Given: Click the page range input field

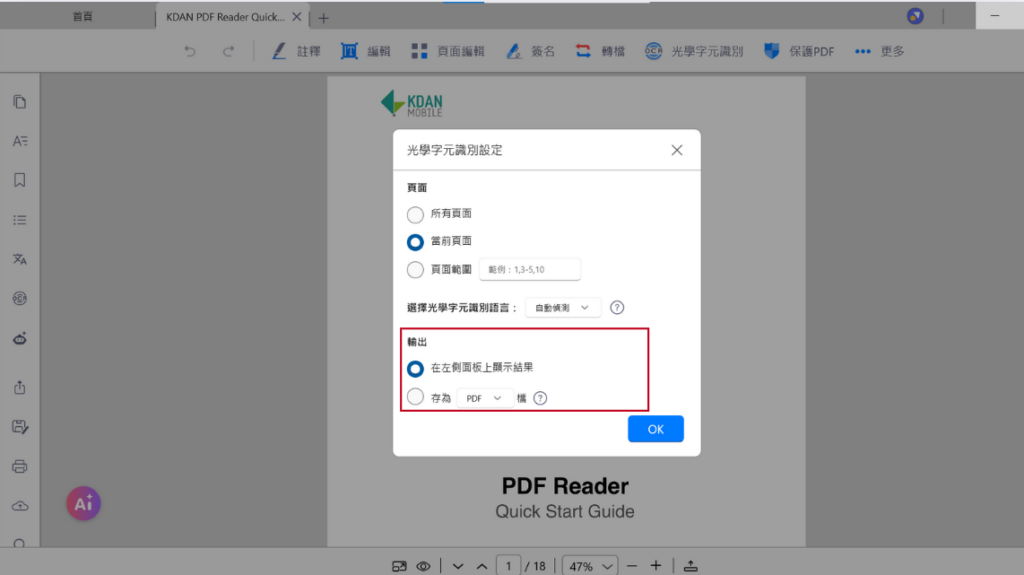Looking at the screenshot, I should pyautogui.click(x=530, y=269).
